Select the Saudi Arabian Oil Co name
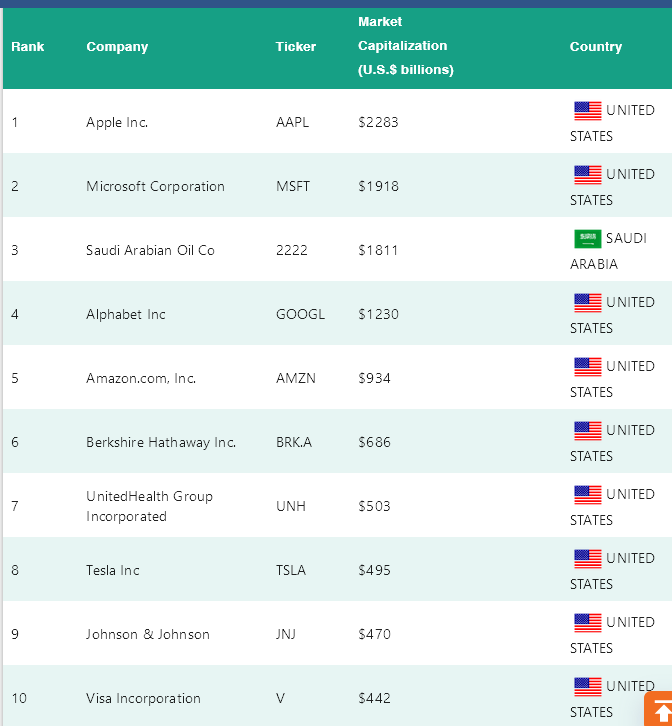 [x=150, y=250]
